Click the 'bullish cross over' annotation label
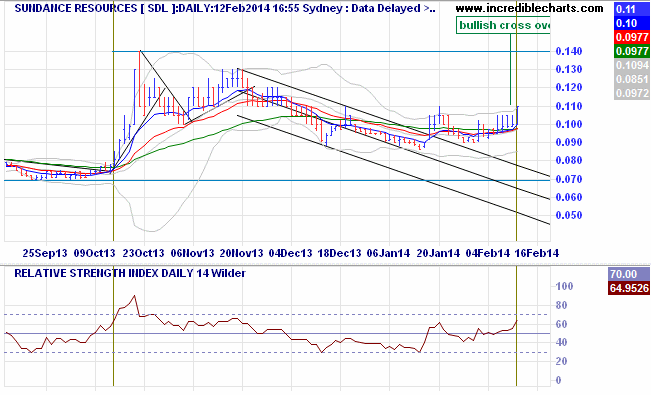The height and width of the screenshot is (395, 651). [x=503, y=25]
